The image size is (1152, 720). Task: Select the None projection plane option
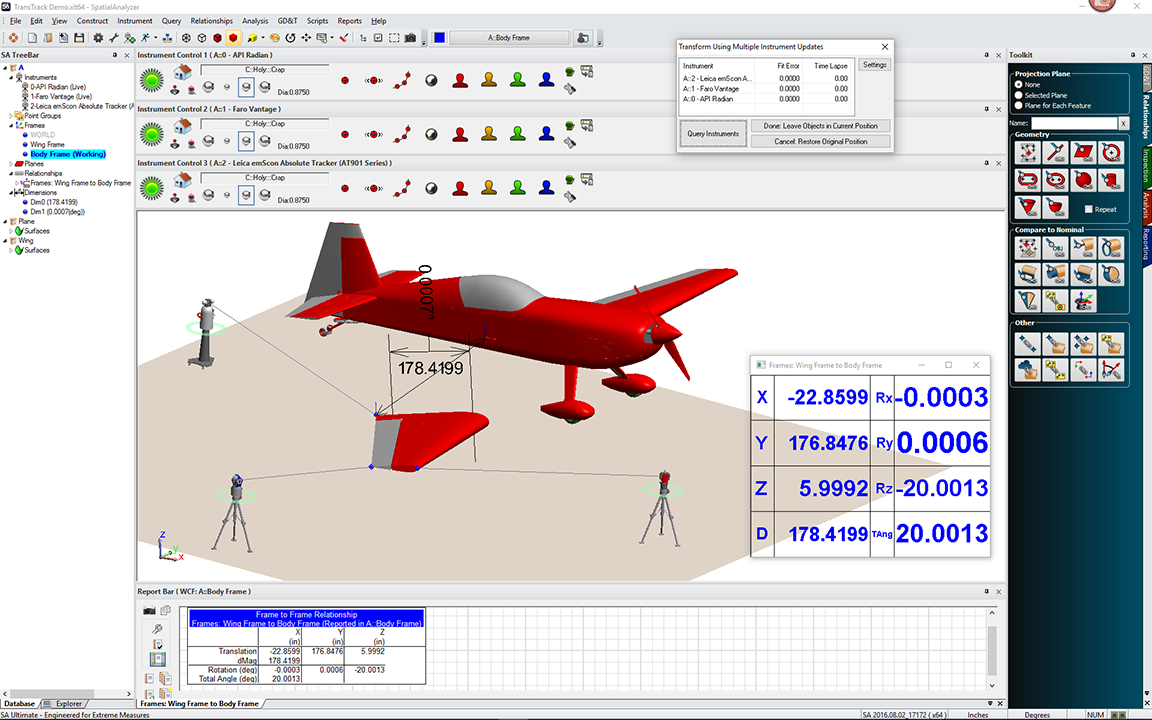[x=1019, y=85]
